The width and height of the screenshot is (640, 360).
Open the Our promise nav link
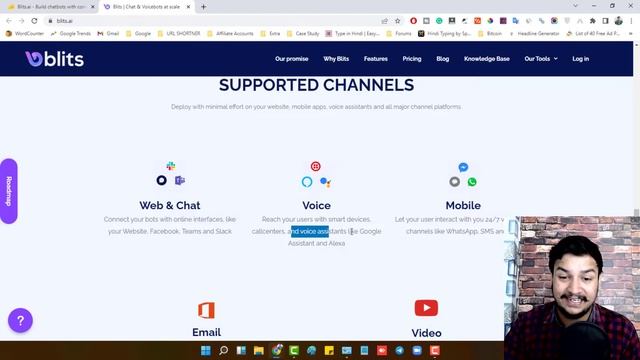point(291,59)
